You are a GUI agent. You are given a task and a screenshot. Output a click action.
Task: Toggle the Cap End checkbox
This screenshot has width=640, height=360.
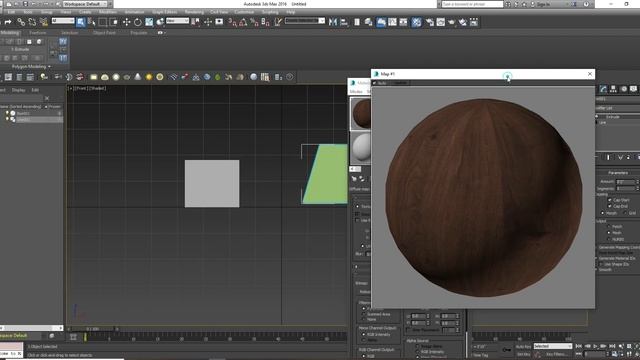point(610,206)
